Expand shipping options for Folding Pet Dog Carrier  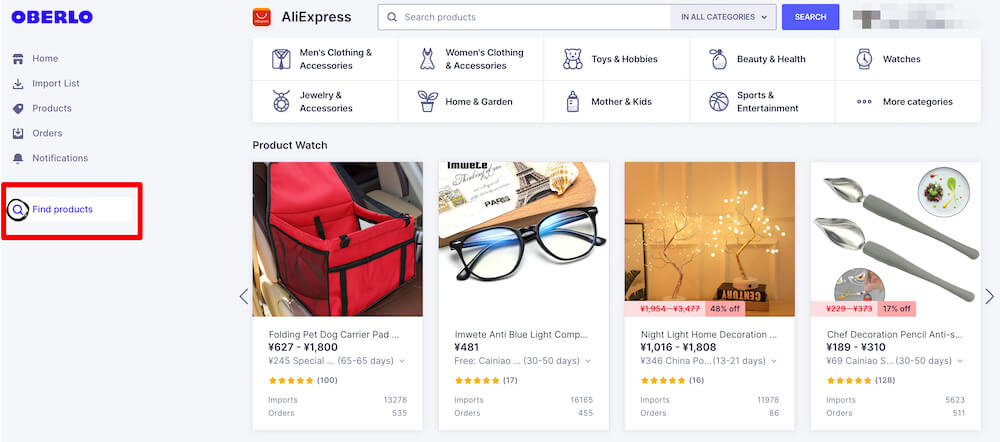(x=402, y=361)
